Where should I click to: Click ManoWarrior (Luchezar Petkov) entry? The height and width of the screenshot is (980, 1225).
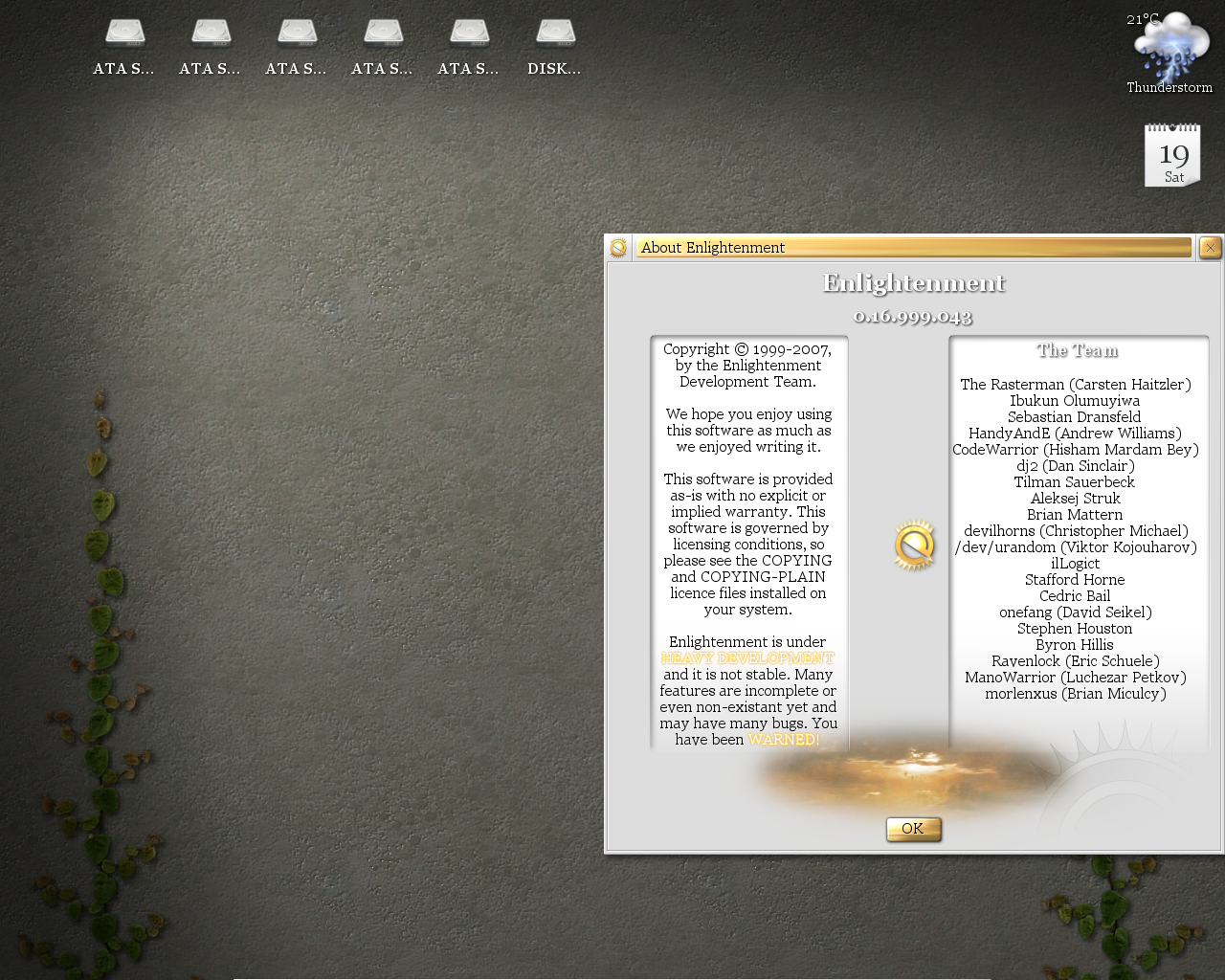1076,678
